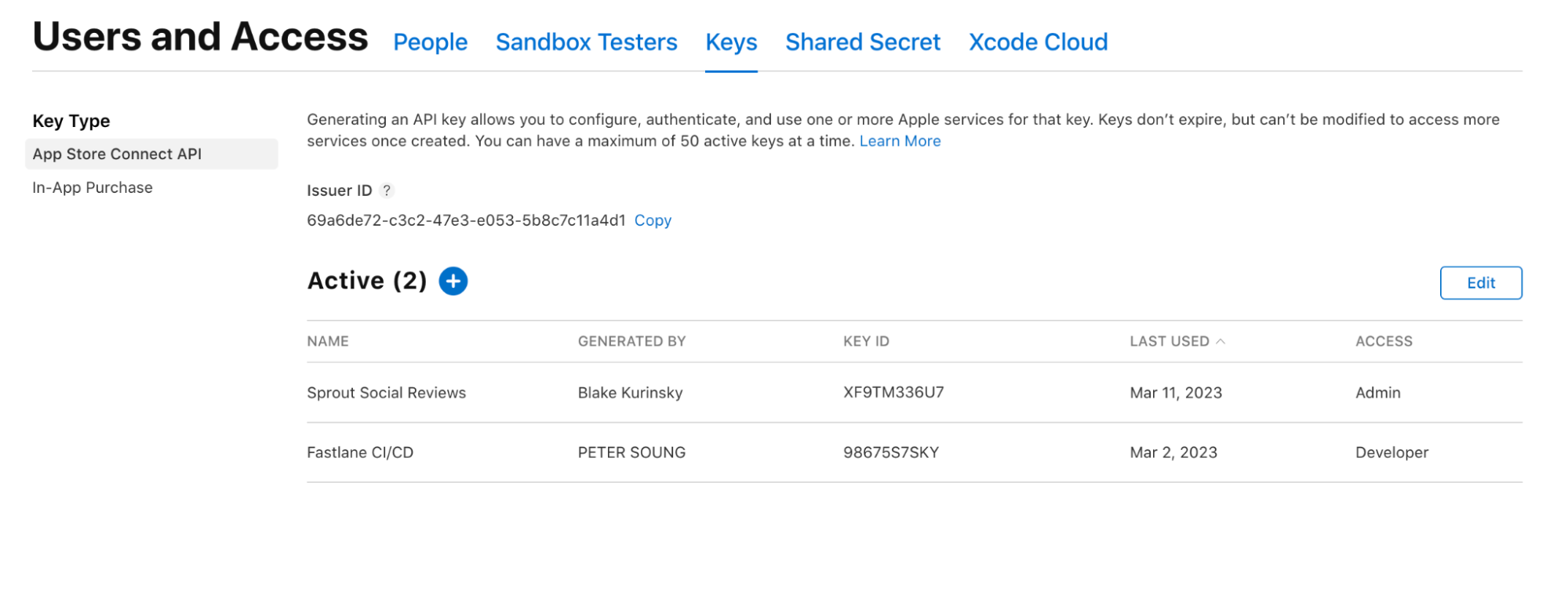The width and height of the screenshot is (1568, 595).
Task: Click the Edit button for active keys
Action: click(1480, 282)
